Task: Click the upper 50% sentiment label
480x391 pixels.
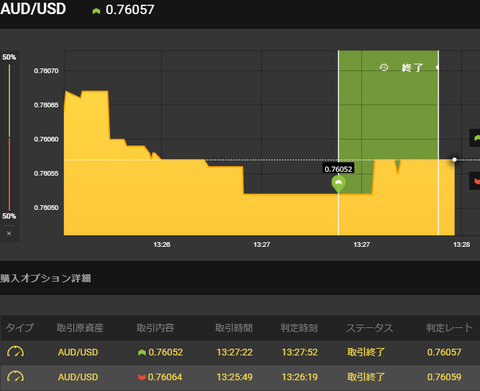Action: (x=9, y=57)
